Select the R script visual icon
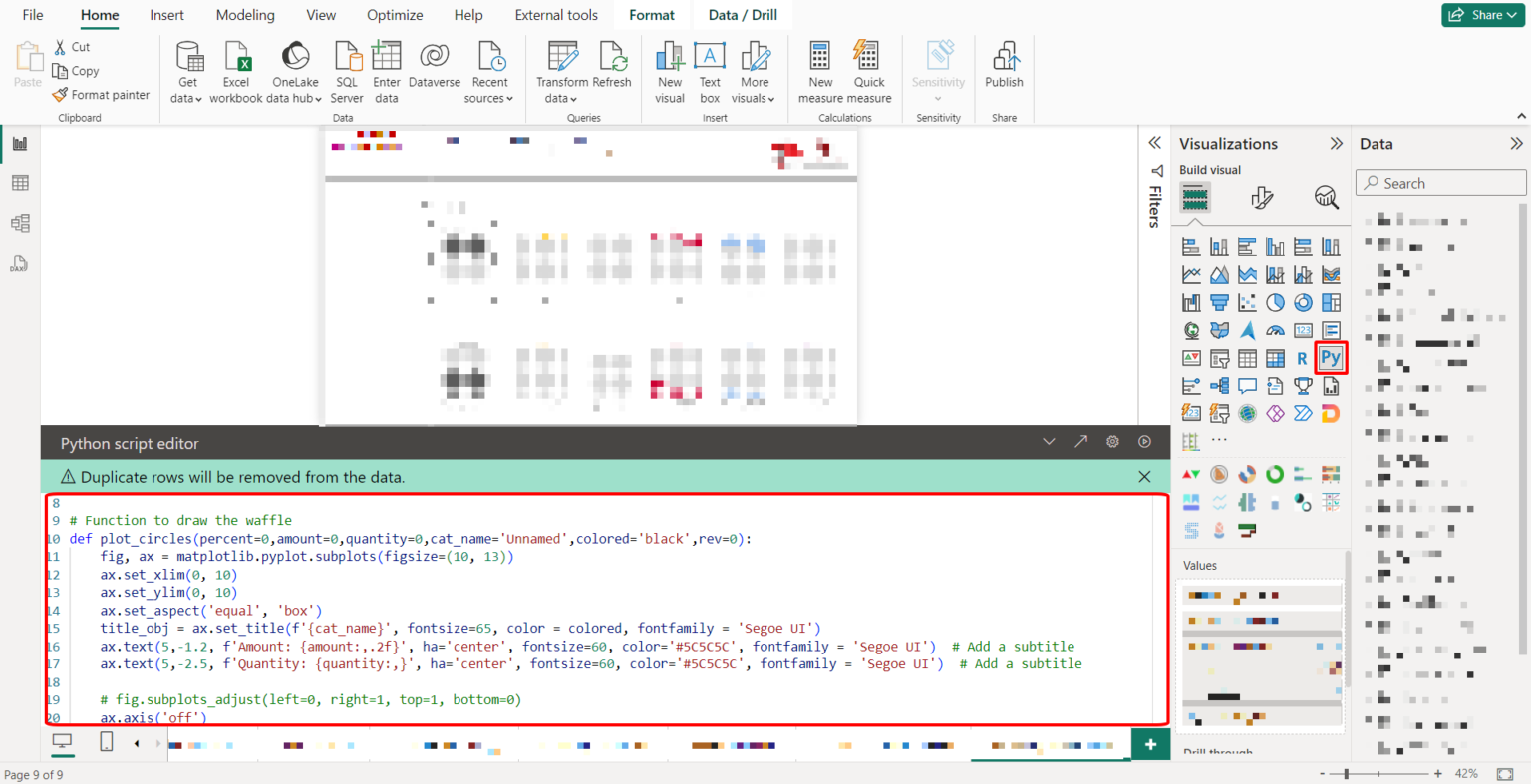Screen dimensions: 1531x784 pos(1303,358)
